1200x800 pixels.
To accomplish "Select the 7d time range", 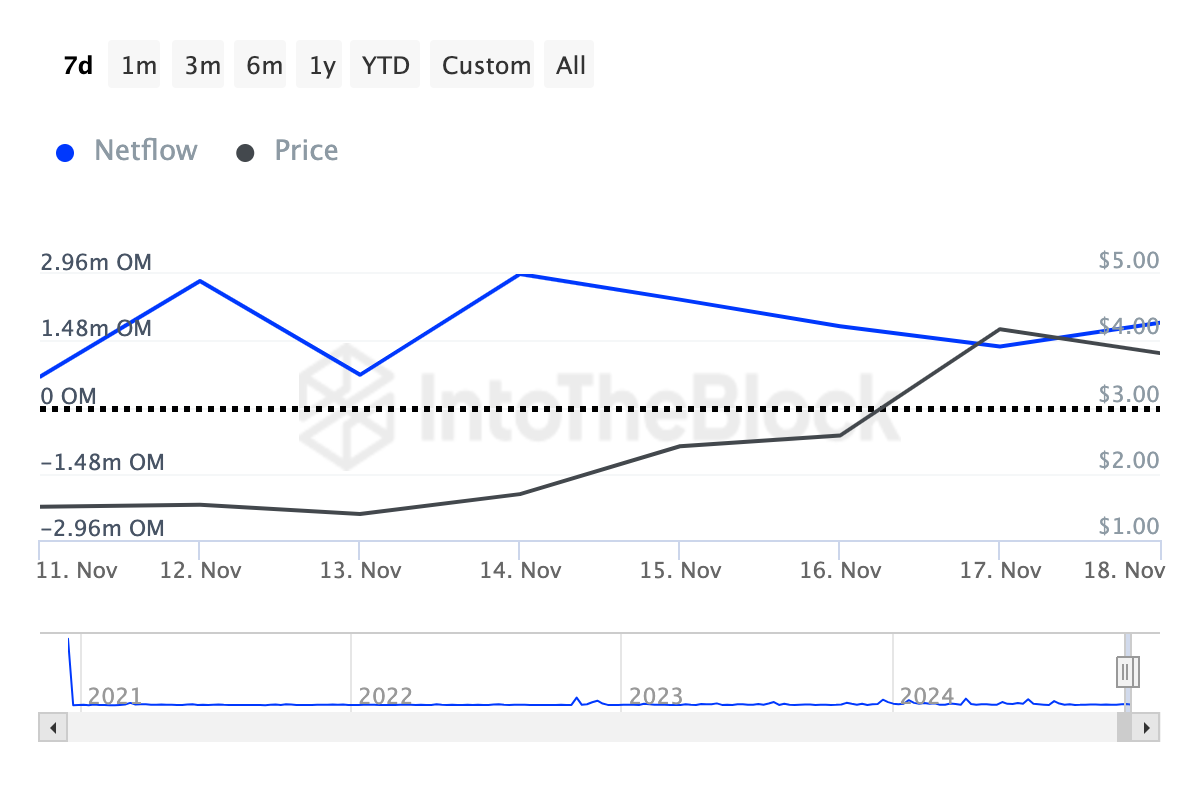I will 78,66.
